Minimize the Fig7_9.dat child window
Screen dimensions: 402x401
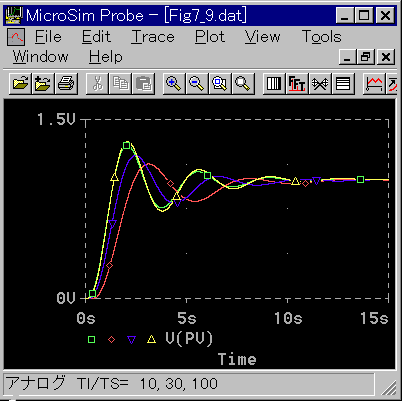tap(347, 57)
